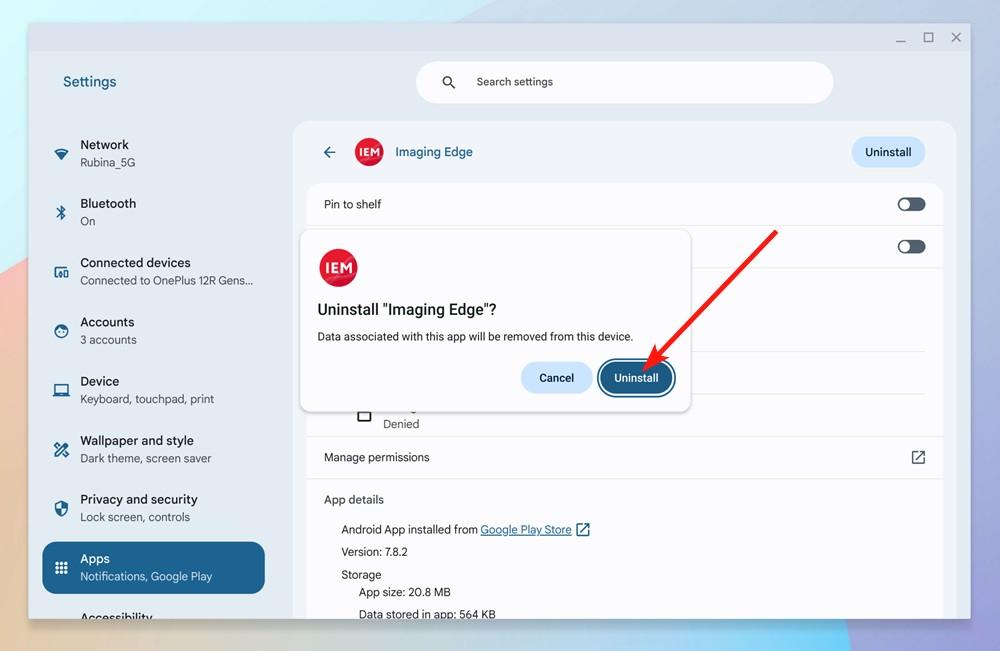The width and height of the screenshot is (1000, 651).
Task: Click the Wi-Fi Network icon in sidebar
Action: point(61,154)
